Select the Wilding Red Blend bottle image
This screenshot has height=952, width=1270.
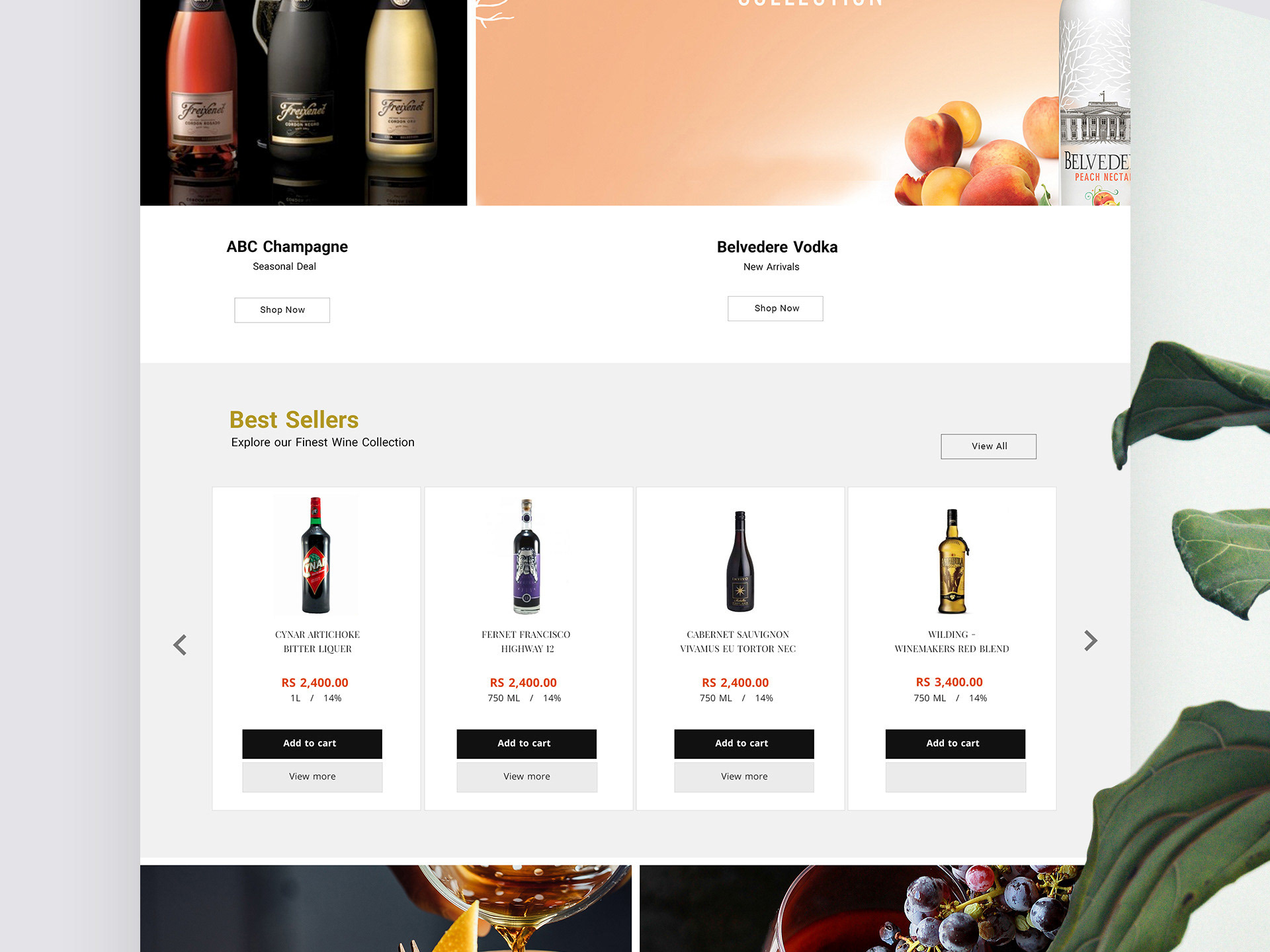(952, 561)
